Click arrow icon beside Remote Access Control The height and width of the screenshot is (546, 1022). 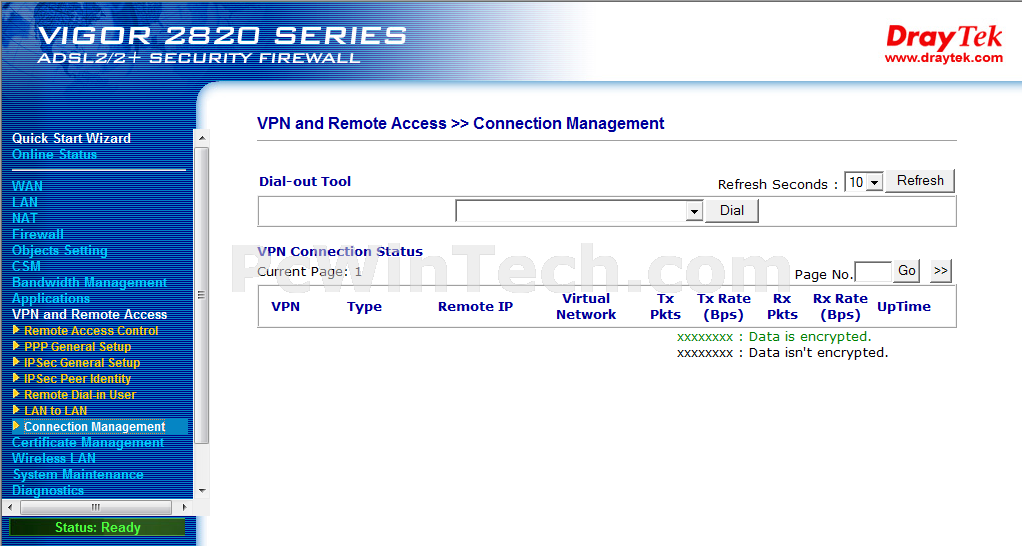[x=16, y=330]
